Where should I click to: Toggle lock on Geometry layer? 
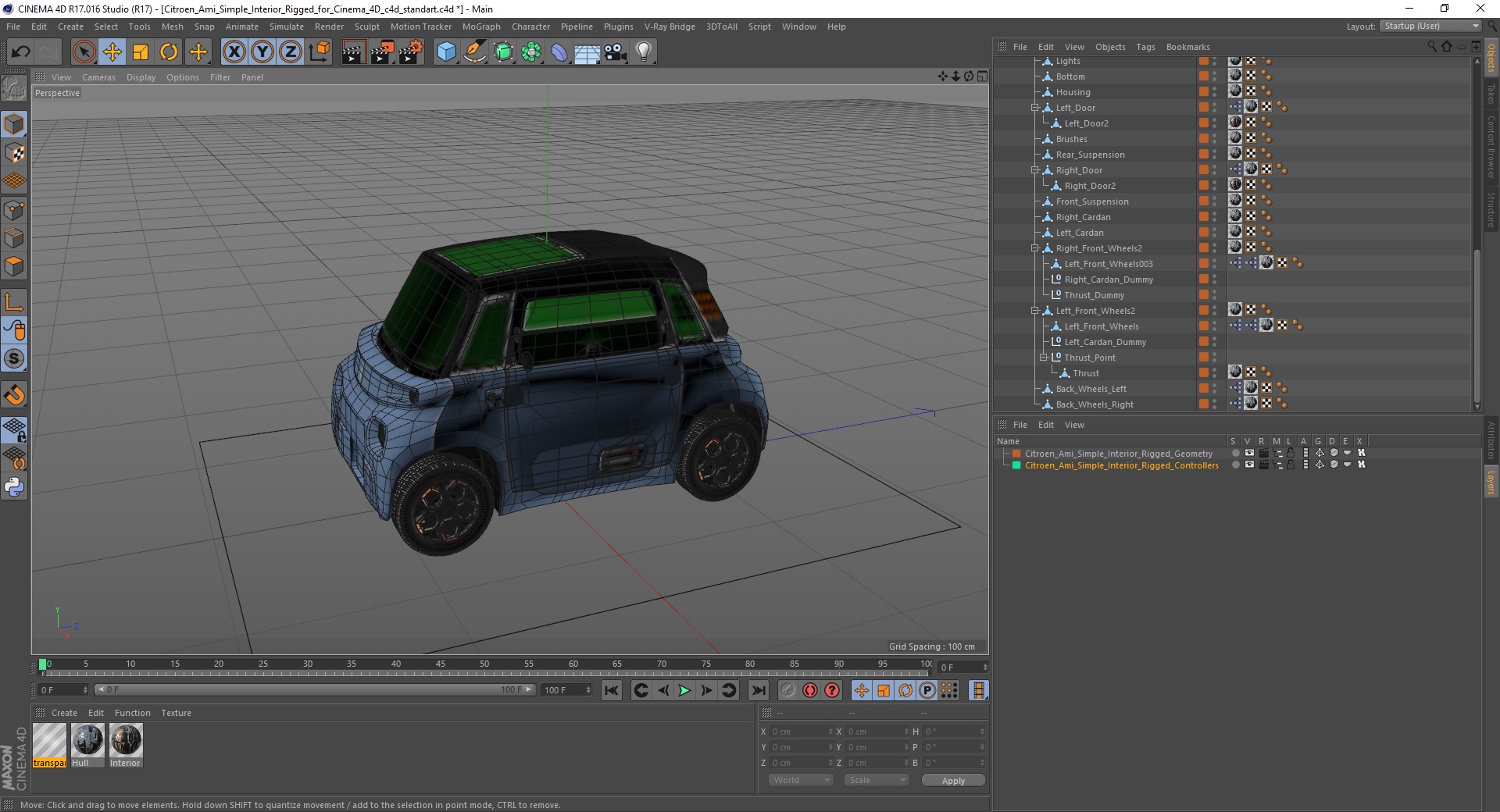[x=1291, y=453]
